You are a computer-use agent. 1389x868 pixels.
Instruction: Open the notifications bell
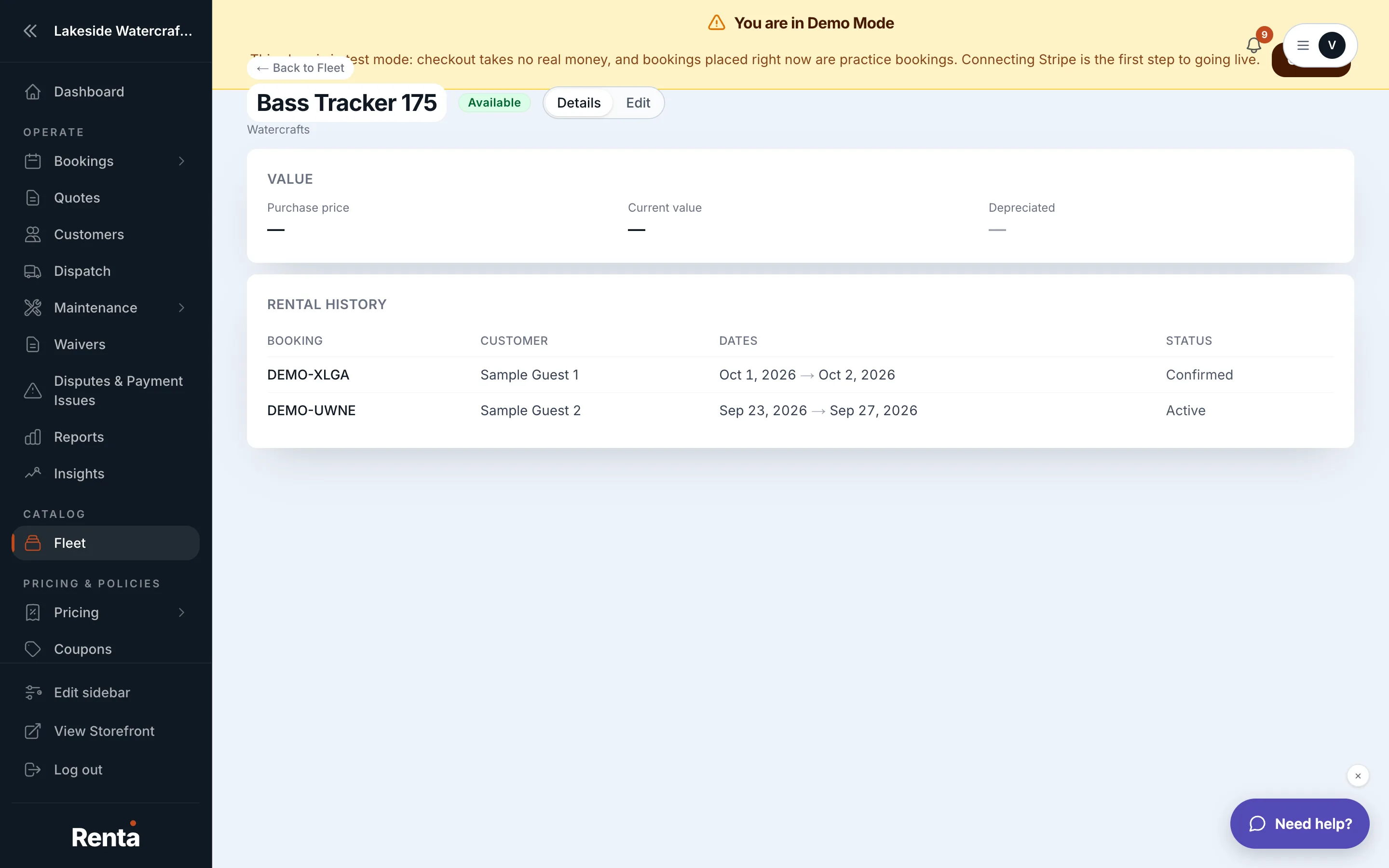click(1253, 45)
